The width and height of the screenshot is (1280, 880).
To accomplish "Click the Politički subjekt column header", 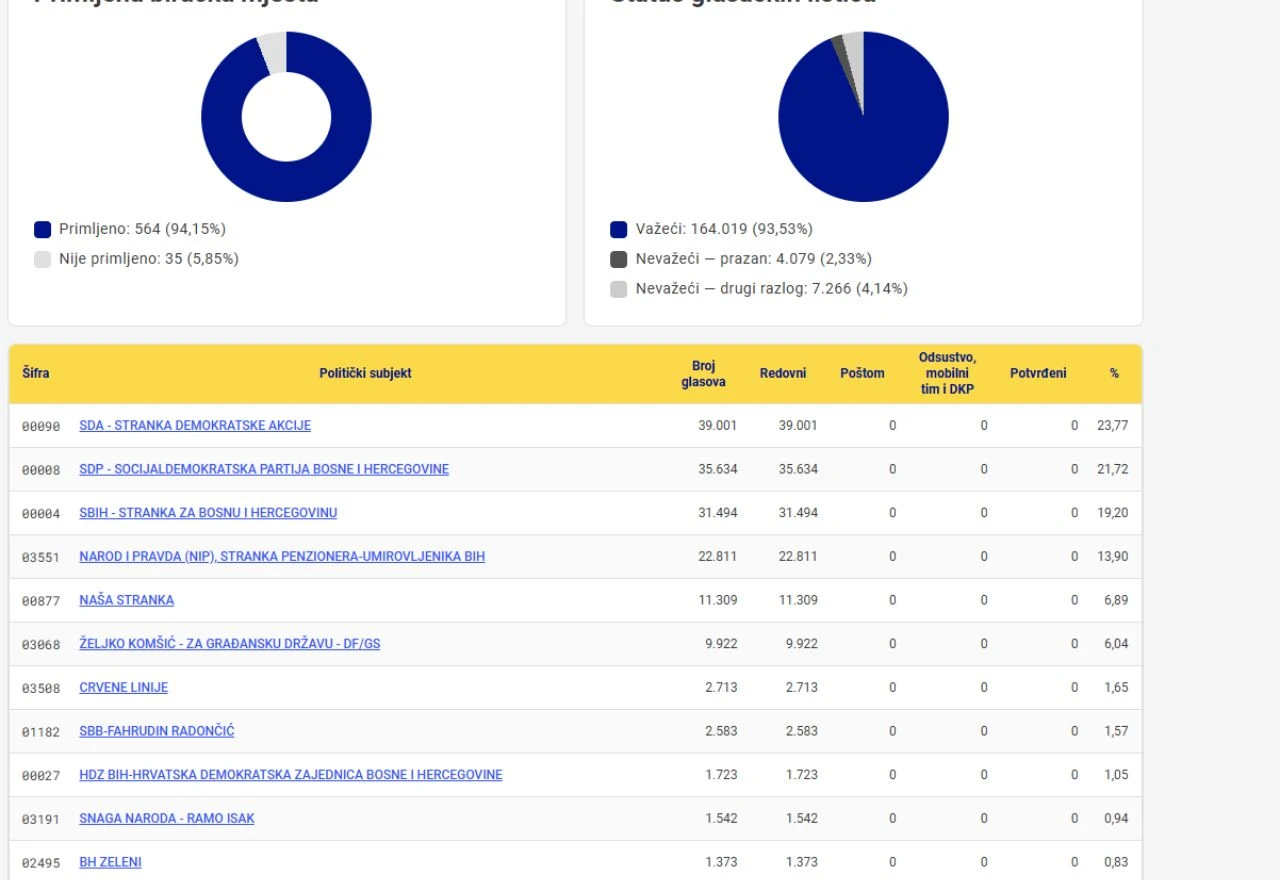I will click(x=366, y=374).
